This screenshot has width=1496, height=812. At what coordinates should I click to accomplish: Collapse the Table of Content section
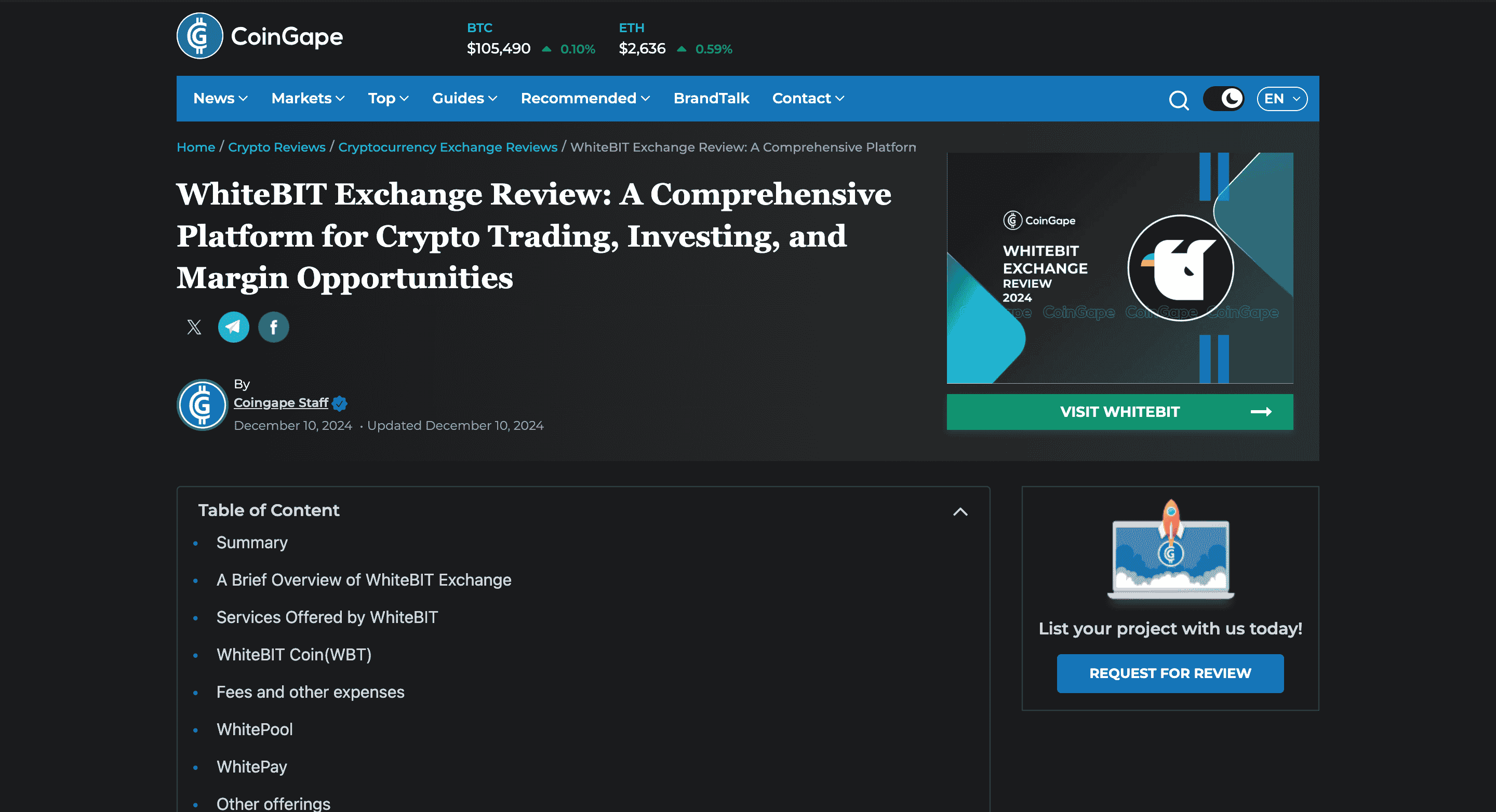[x=960, y=511]
